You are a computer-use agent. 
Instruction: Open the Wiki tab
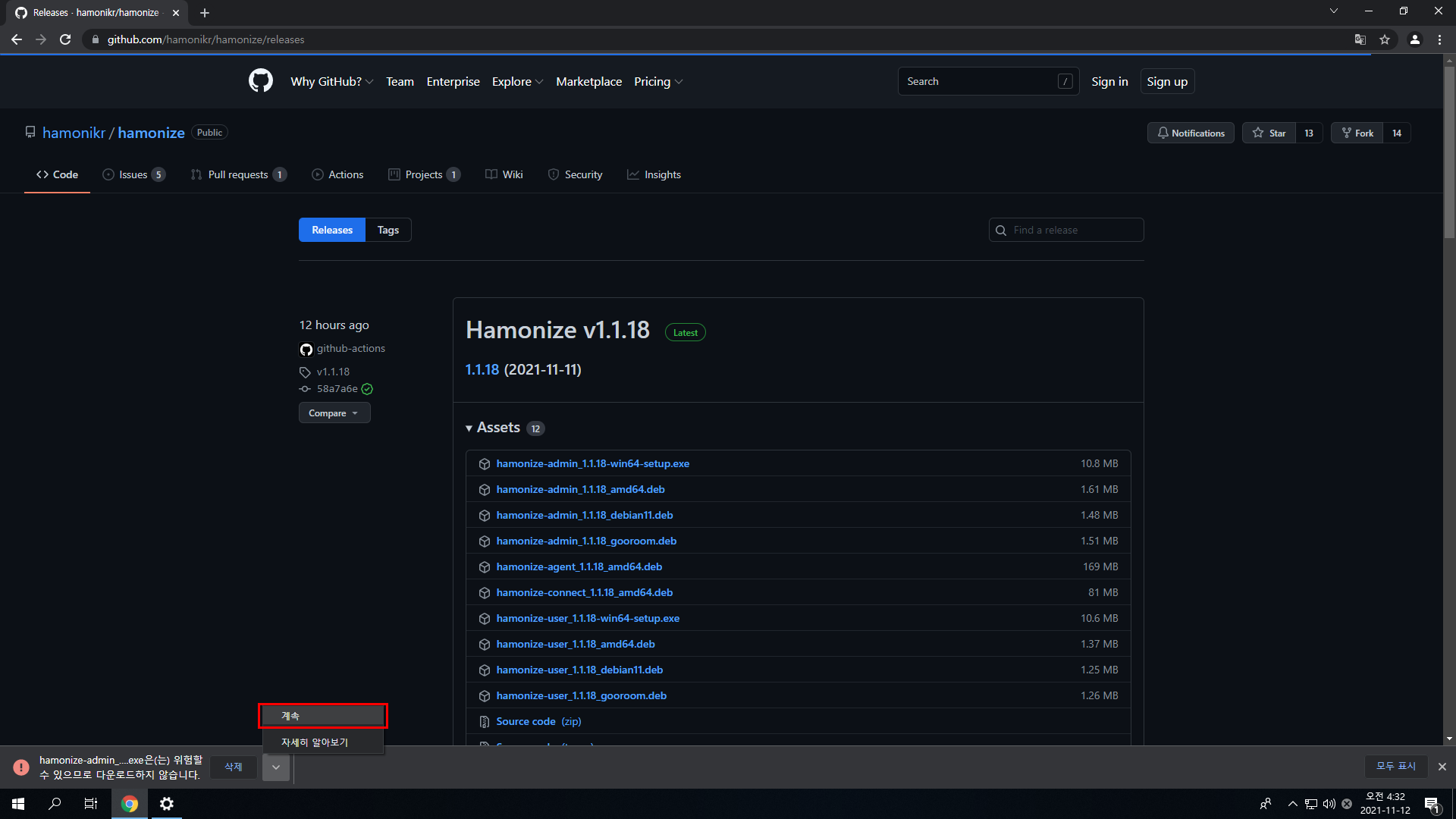point(504,174)
